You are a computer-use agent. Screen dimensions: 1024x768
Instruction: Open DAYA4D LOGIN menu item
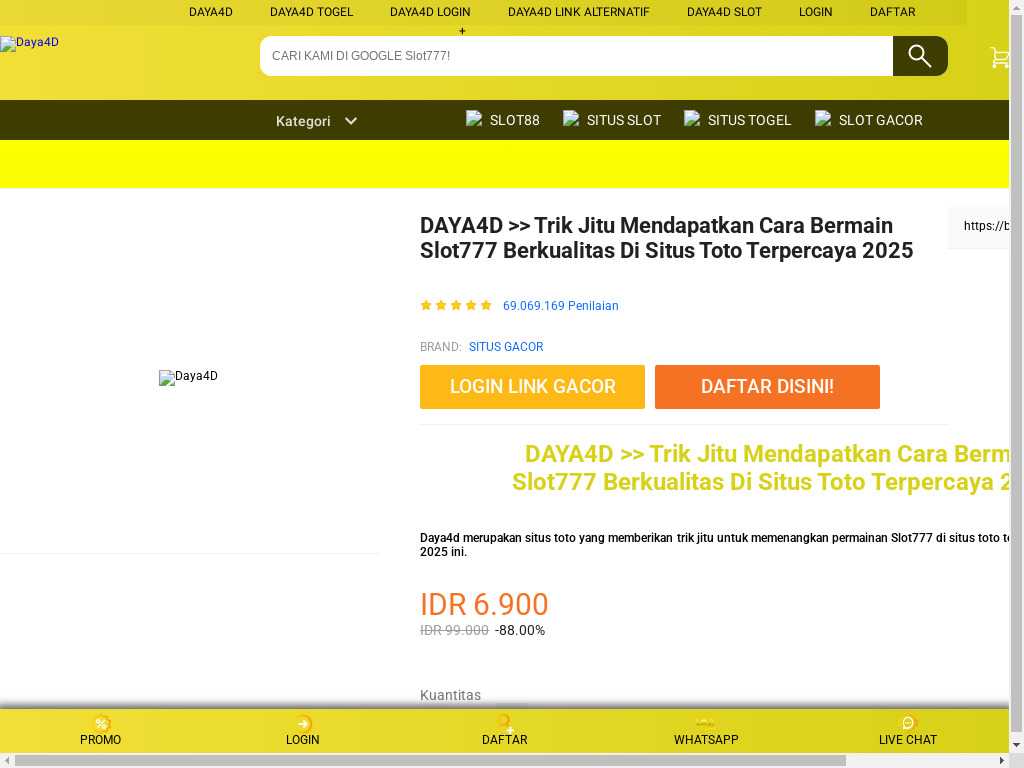(430, 12)
